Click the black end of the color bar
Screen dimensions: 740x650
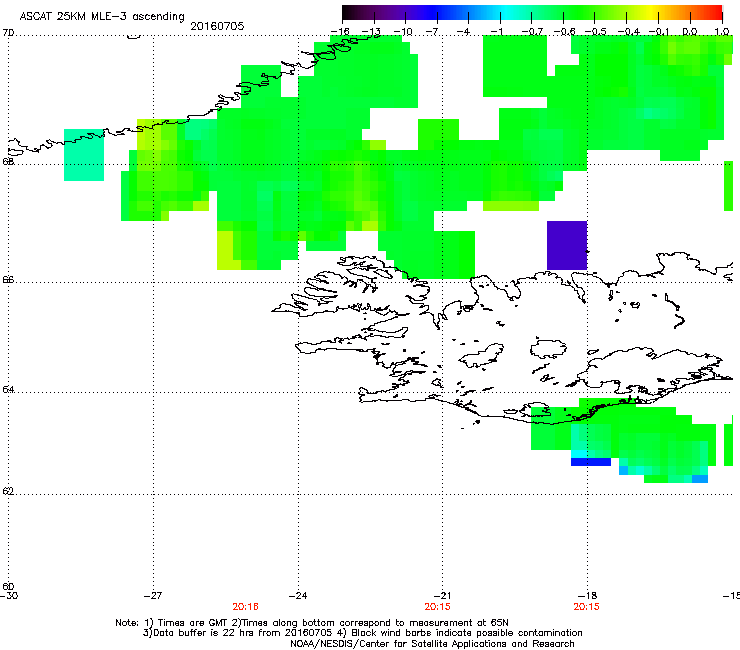click(349, 13)
